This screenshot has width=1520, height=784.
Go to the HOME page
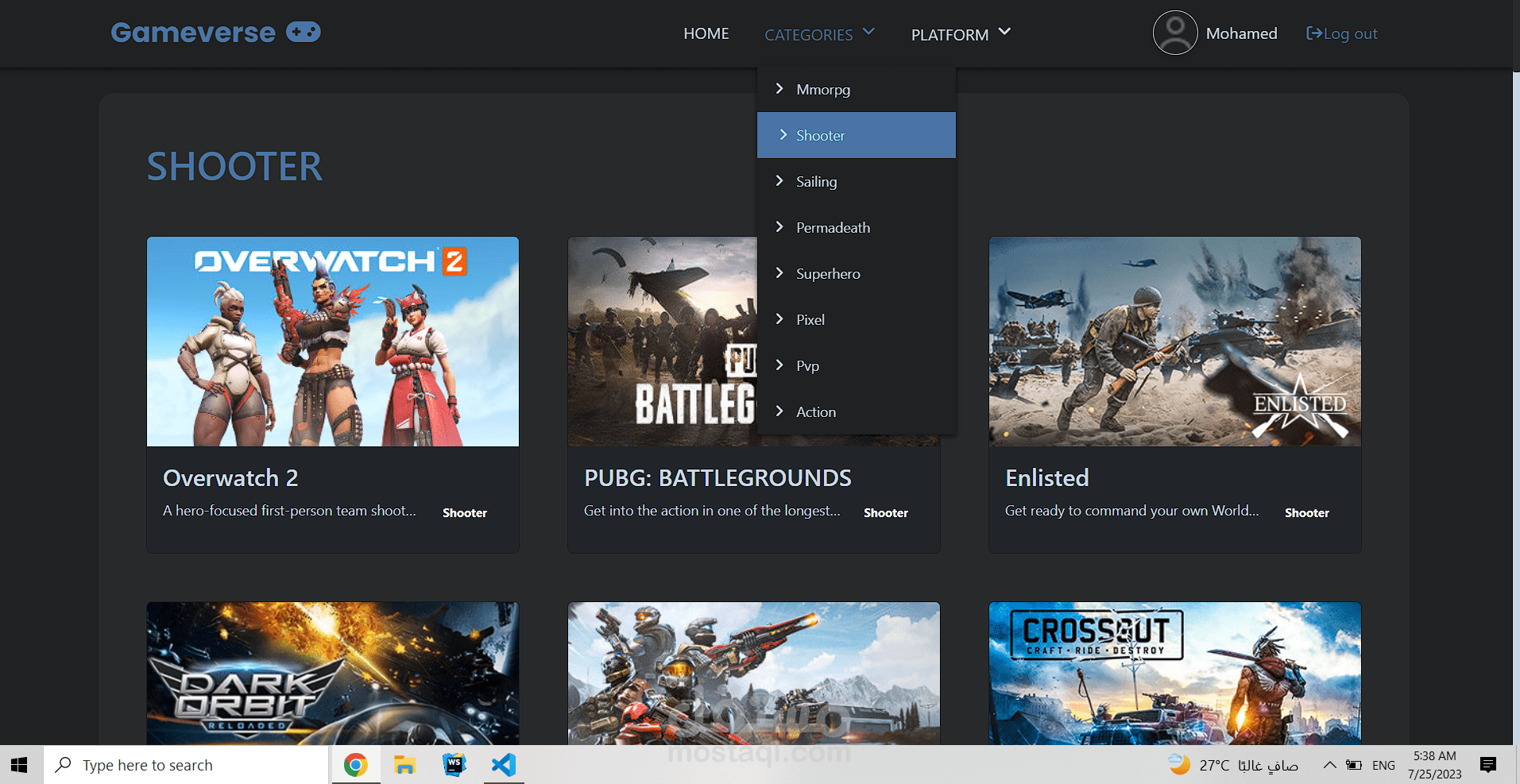coord(706,33)
